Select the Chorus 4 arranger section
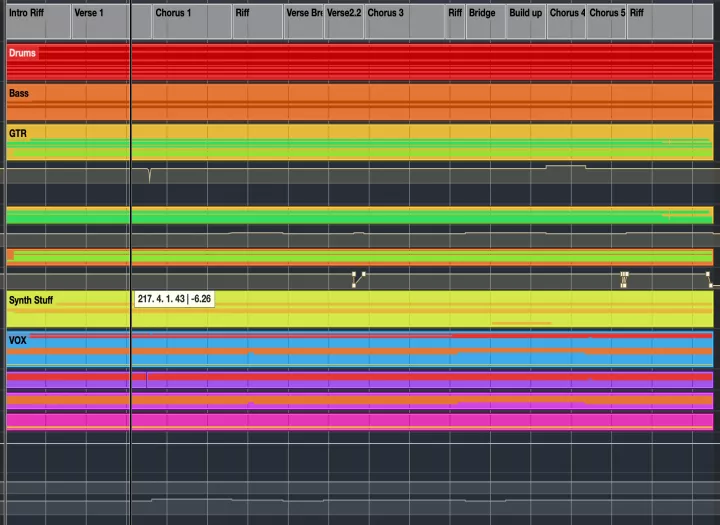The height and width of the screenshot is (525, 720). click(x=566, y=22)
